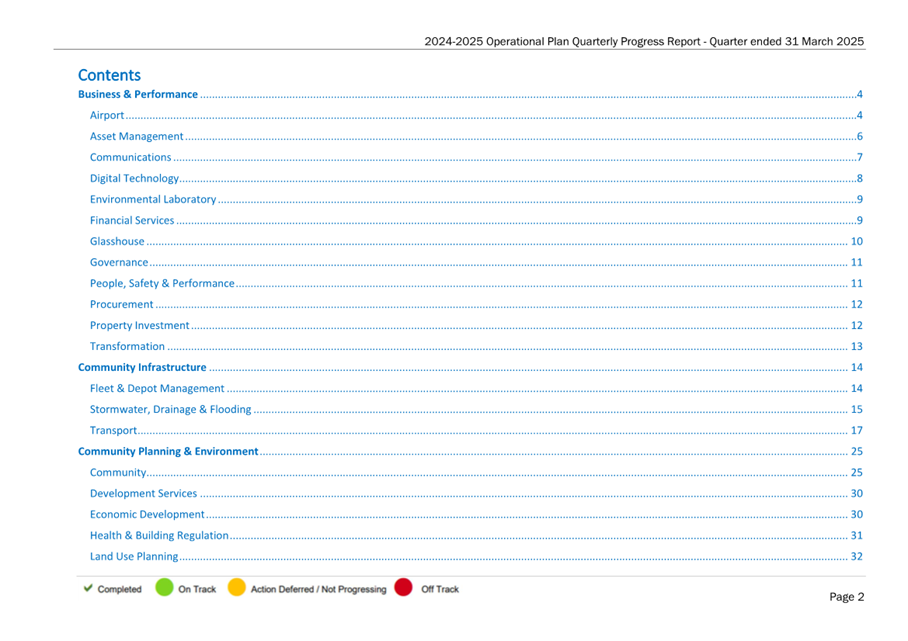The image size is (908, 641).
Task: Click the Action Deferred / Not Progressing label
Action: click(x=318, y=589)
